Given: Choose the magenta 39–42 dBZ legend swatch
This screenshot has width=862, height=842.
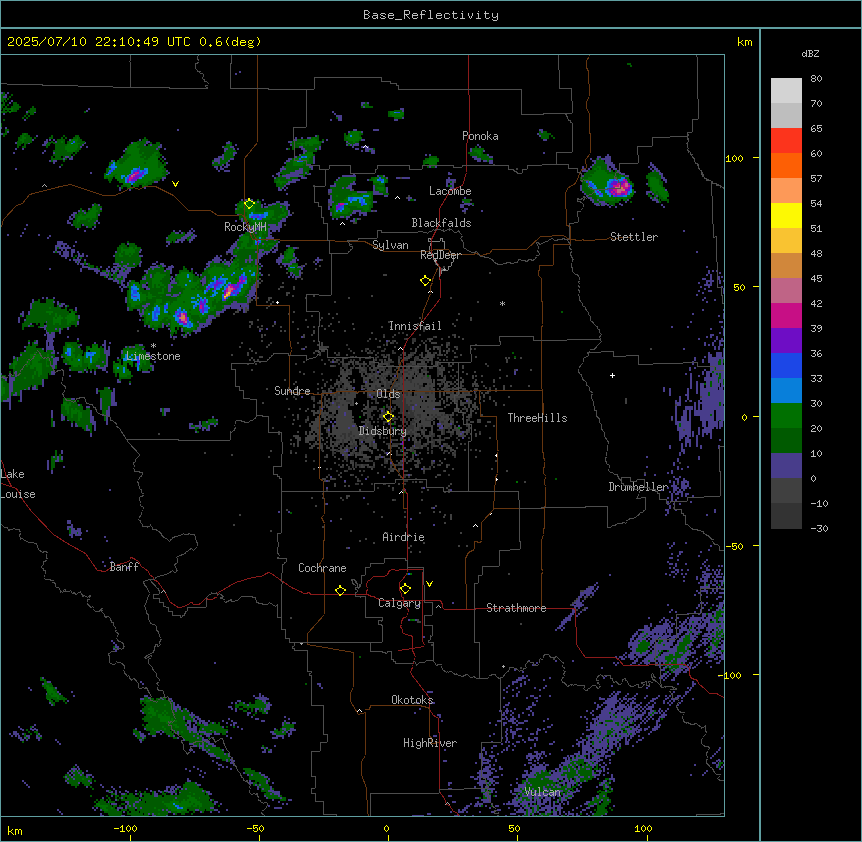Looking at the screenshot, I should (786, 315).
